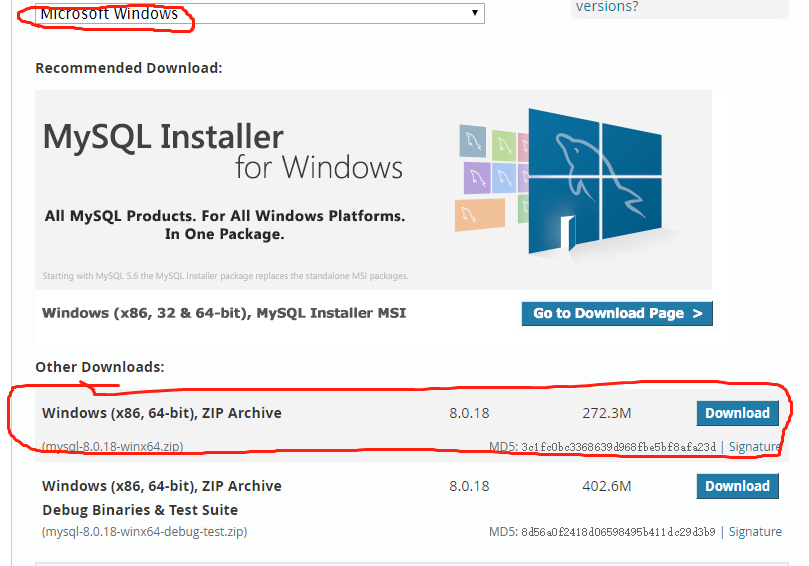This screenshot has width=809, height=566.
Task: Click the 402.6M file size
Action: (607, 486)
